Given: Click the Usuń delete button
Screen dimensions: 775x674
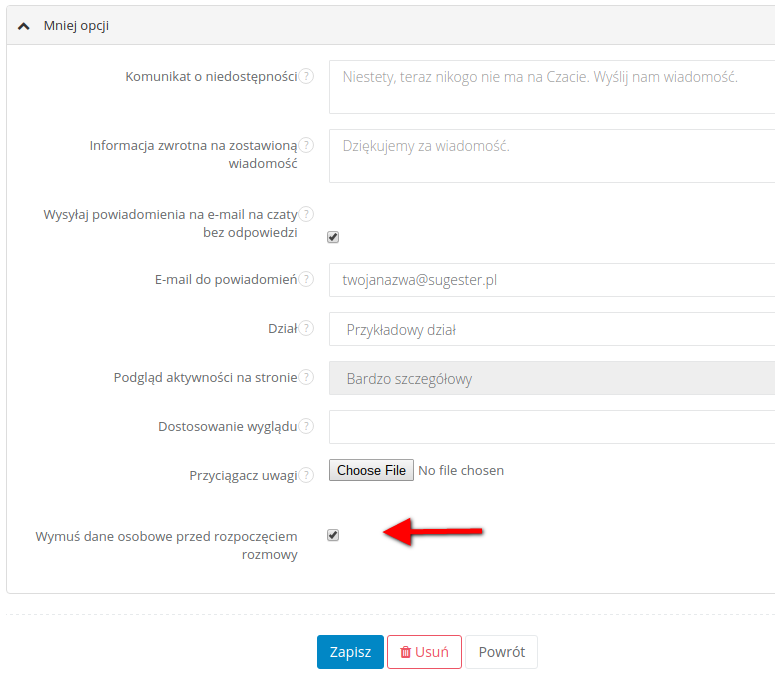Looking at the screenshot, I should [424, 652].
